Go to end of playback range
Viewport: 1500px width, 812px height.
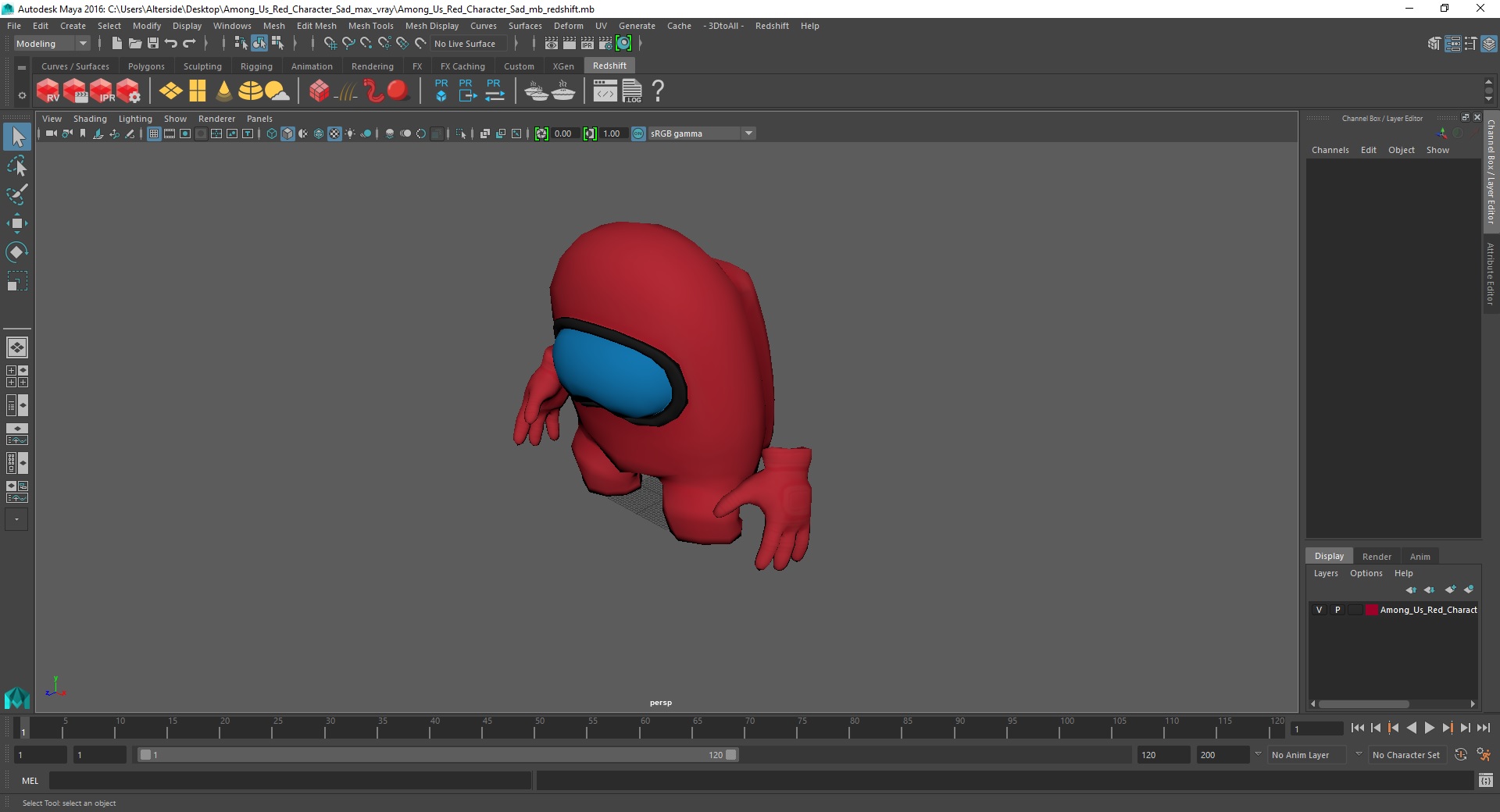pos(1483,728)
